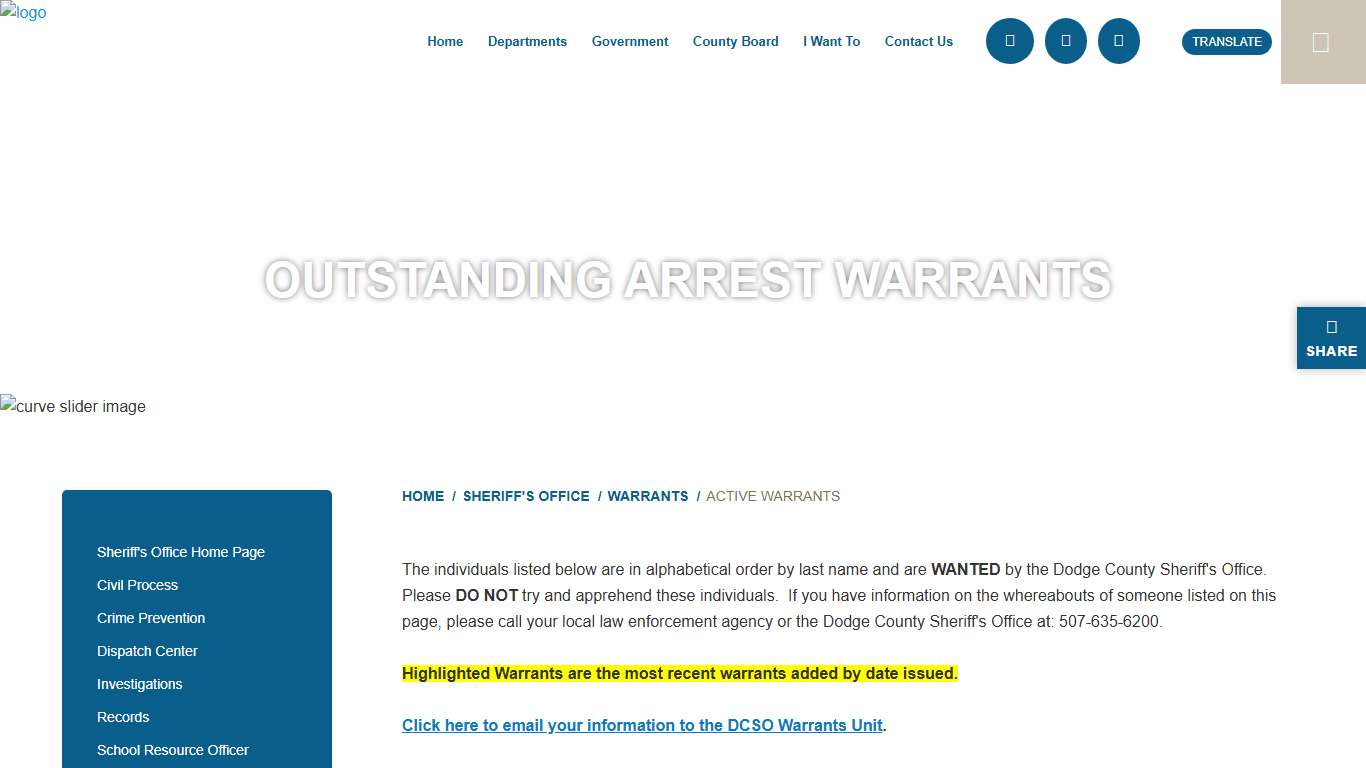
Task: Click the third round blue header icon
Action: point(1118,41)
